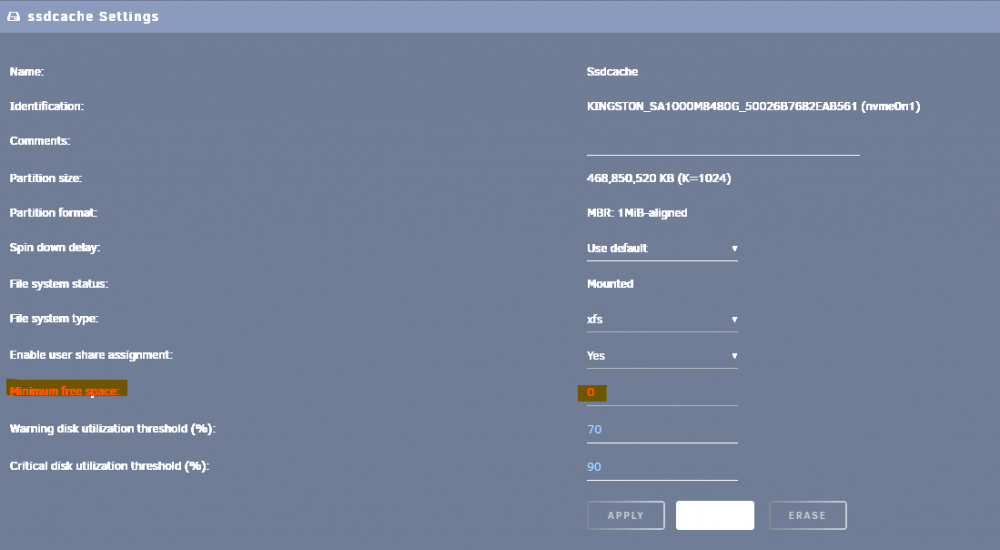This screenshot has height=550, width=1000.
Task: Click the KINGSTON device identification text
Action: pos(753,107)
